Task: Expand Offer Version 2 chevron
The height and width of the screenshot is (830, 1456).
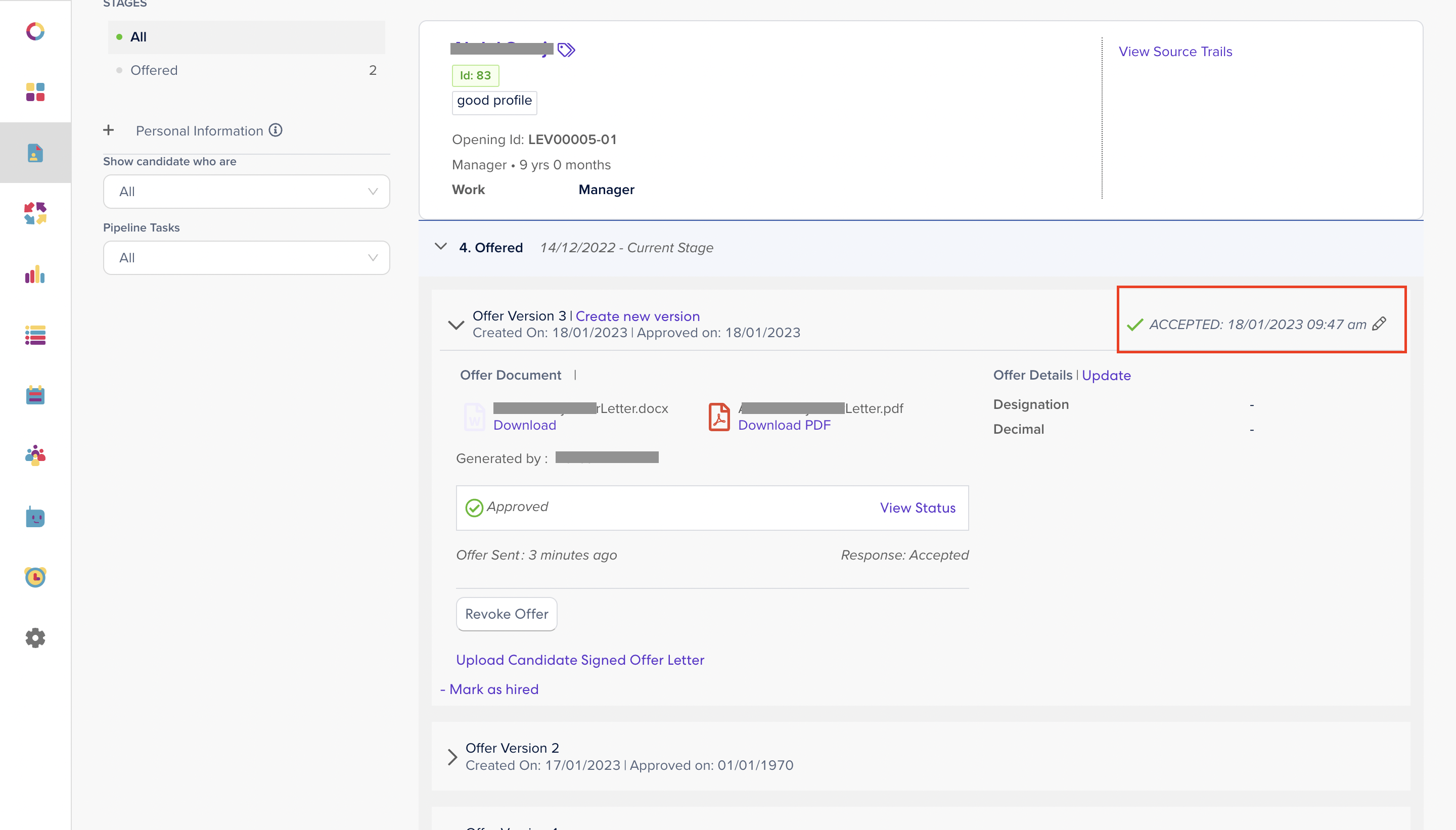Action: tap(452, 757)
